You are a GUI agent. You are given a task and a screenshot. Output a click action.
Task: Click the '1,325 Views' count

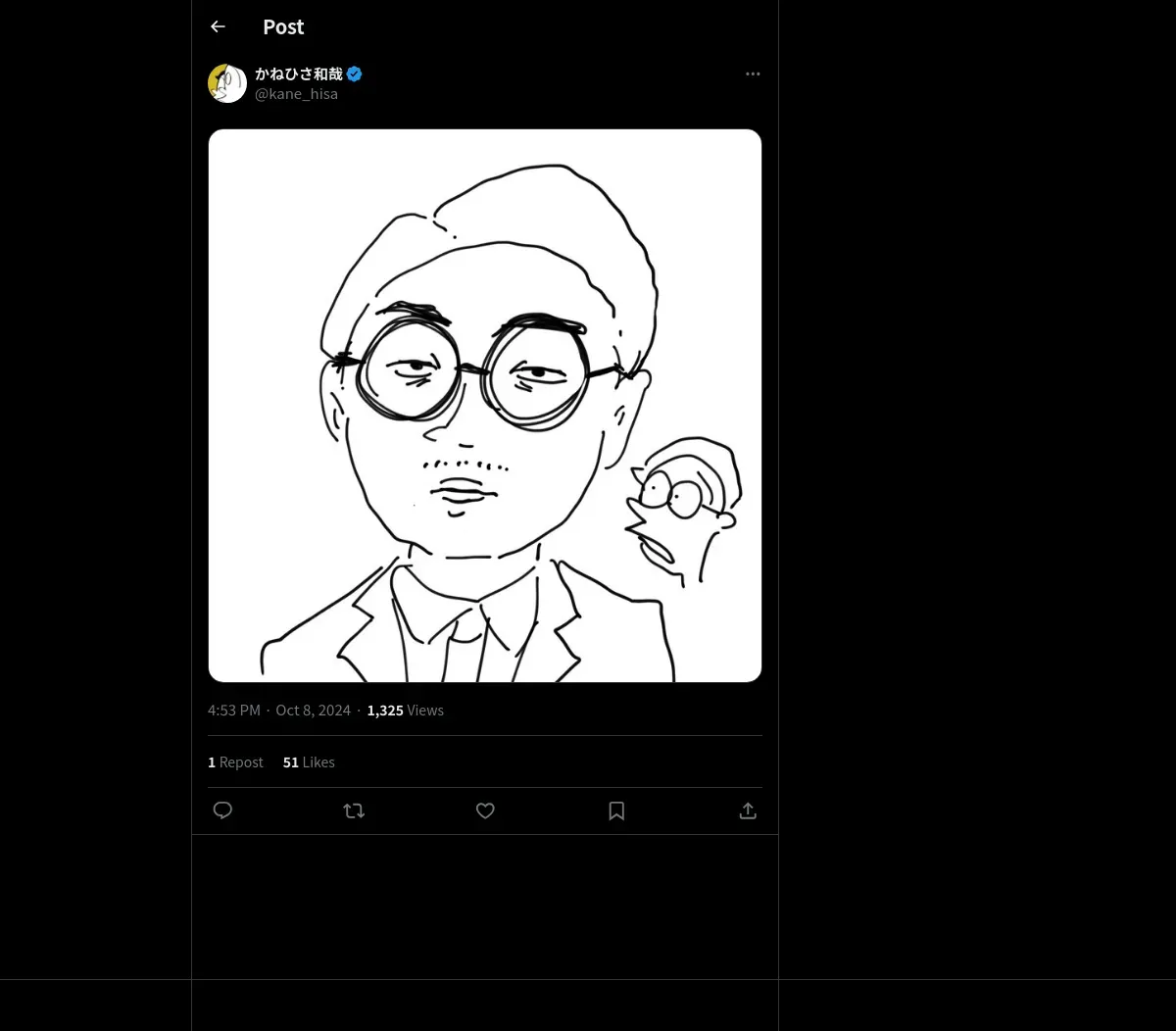pos(405,711)
